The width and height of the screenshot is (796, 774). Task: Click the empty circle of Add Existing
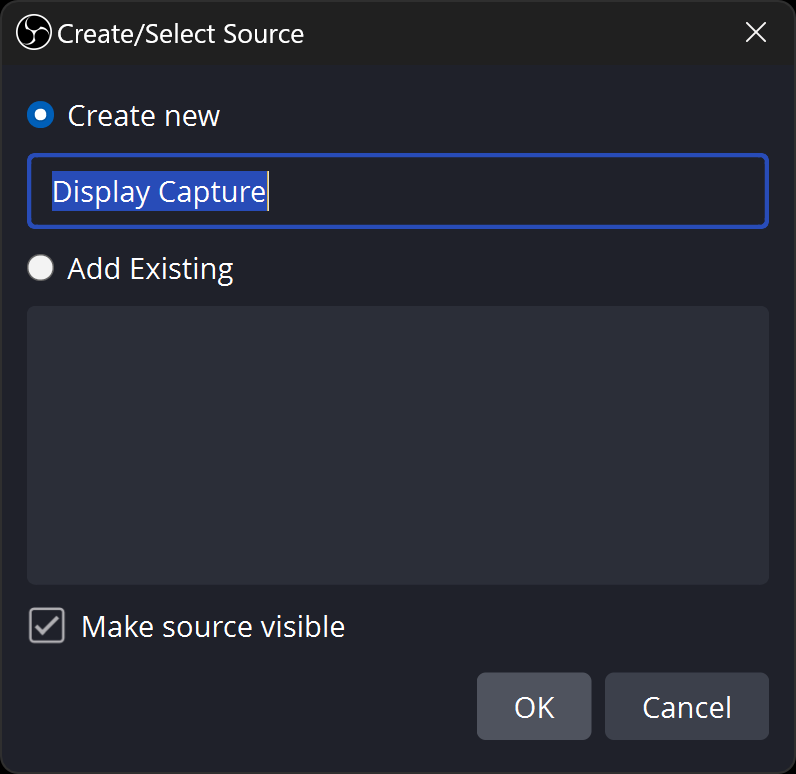click(40, 269)
